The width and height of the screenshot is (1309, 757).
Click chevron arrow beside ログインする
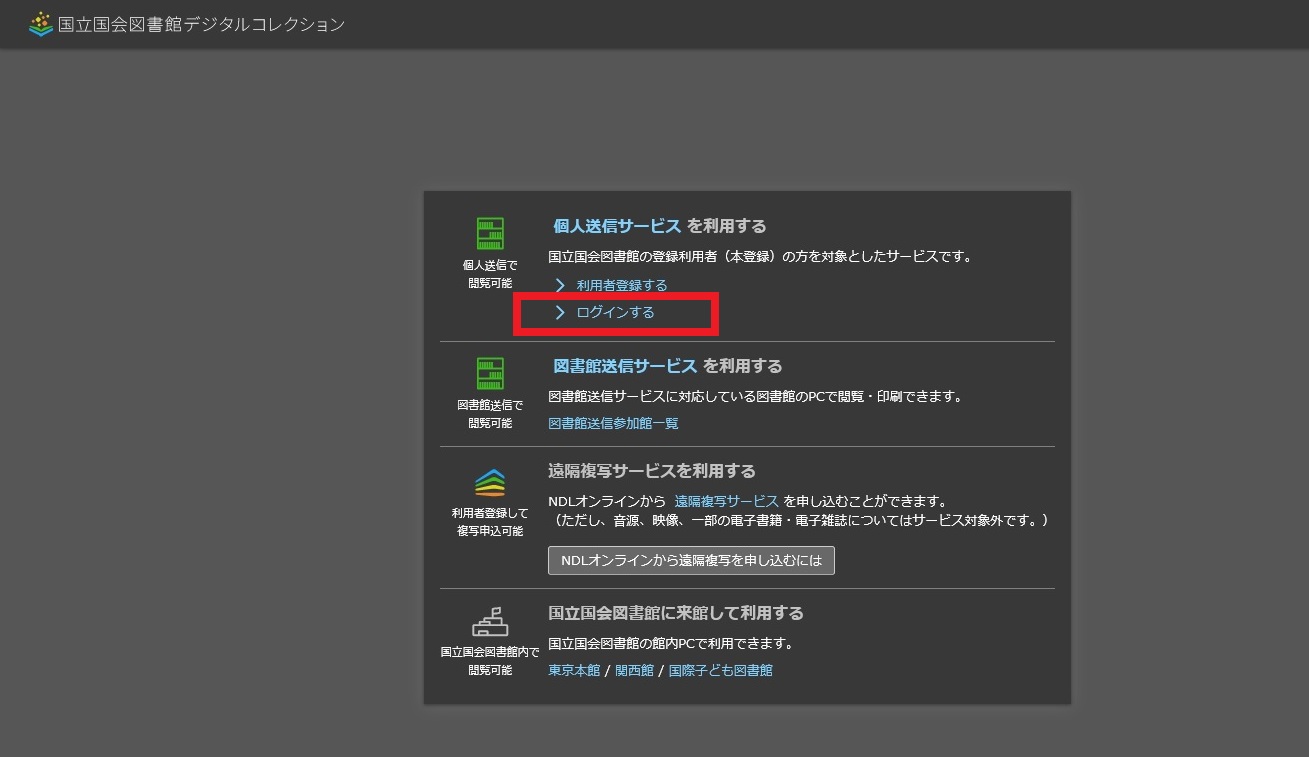[x=560, y=313]
